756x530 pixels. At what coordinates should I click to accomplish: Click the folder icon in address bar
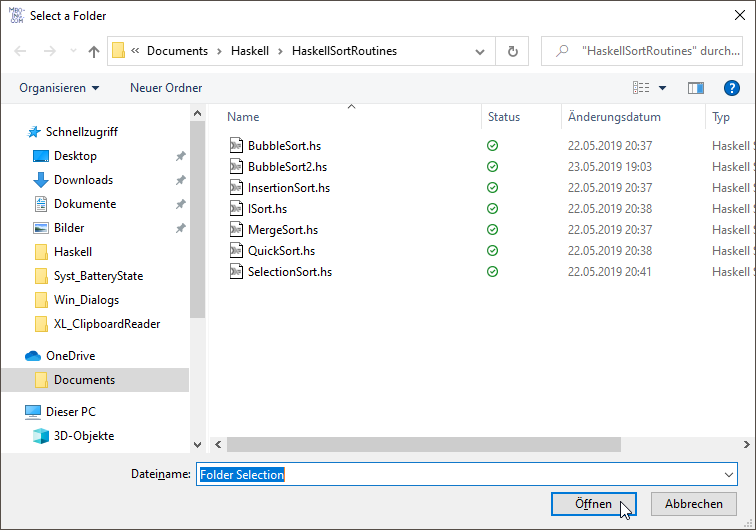tap(119, 51)
